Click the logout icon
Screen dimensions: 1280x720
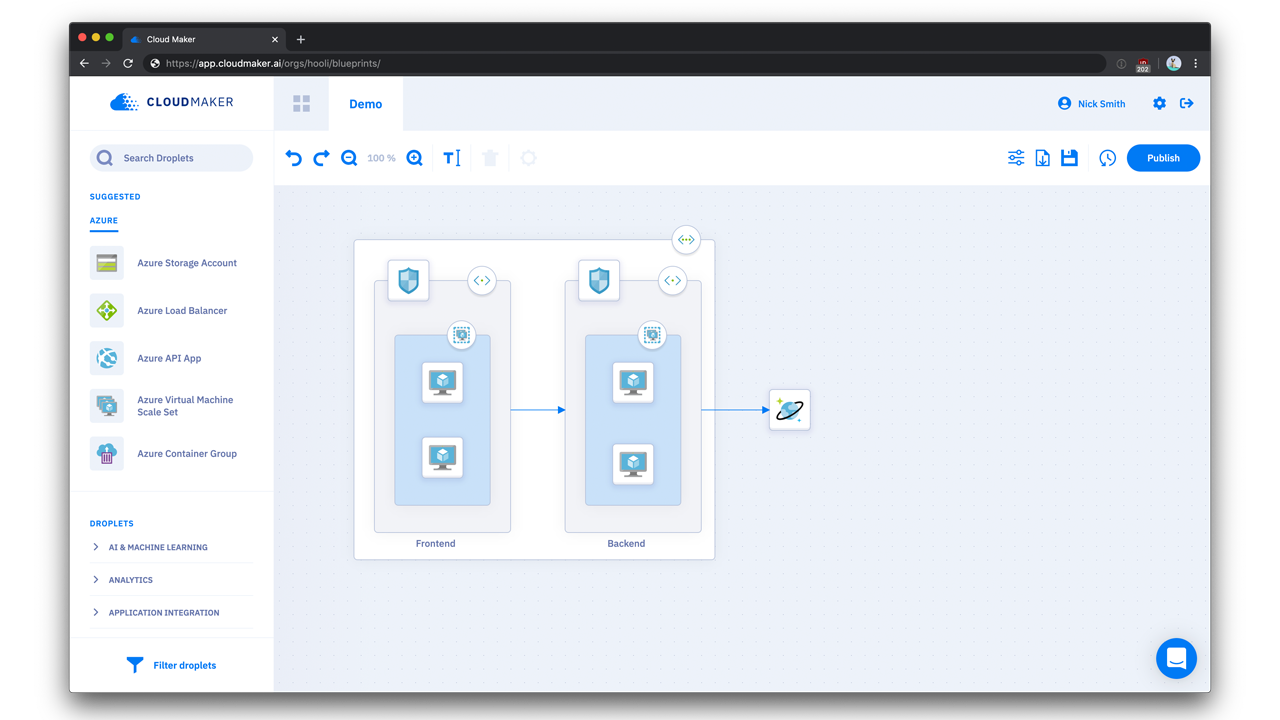(1186, 104)
